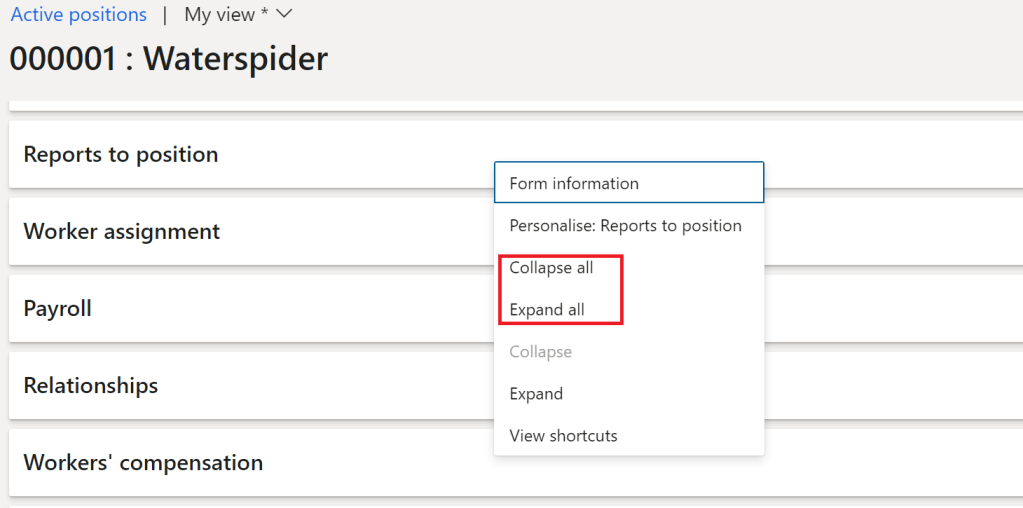
Task: Expand the Reports to position section
Action: coord(121,155)
